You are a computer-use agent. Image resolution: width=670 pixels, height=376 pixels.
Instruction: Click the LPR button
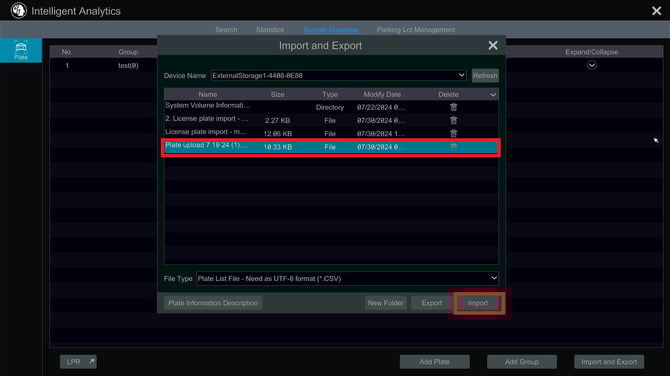[78, 361]
